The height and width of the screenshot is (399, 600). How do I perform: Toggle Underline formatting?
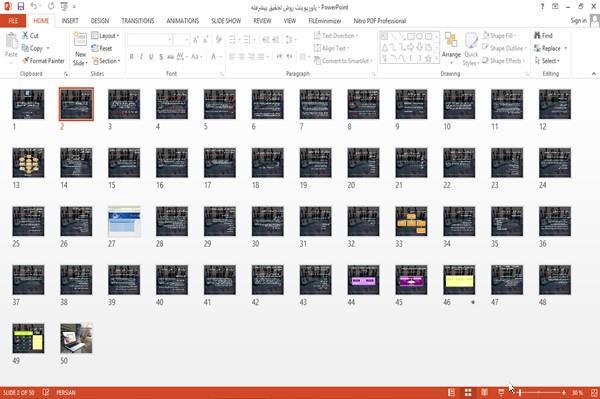tap(151, 57)
